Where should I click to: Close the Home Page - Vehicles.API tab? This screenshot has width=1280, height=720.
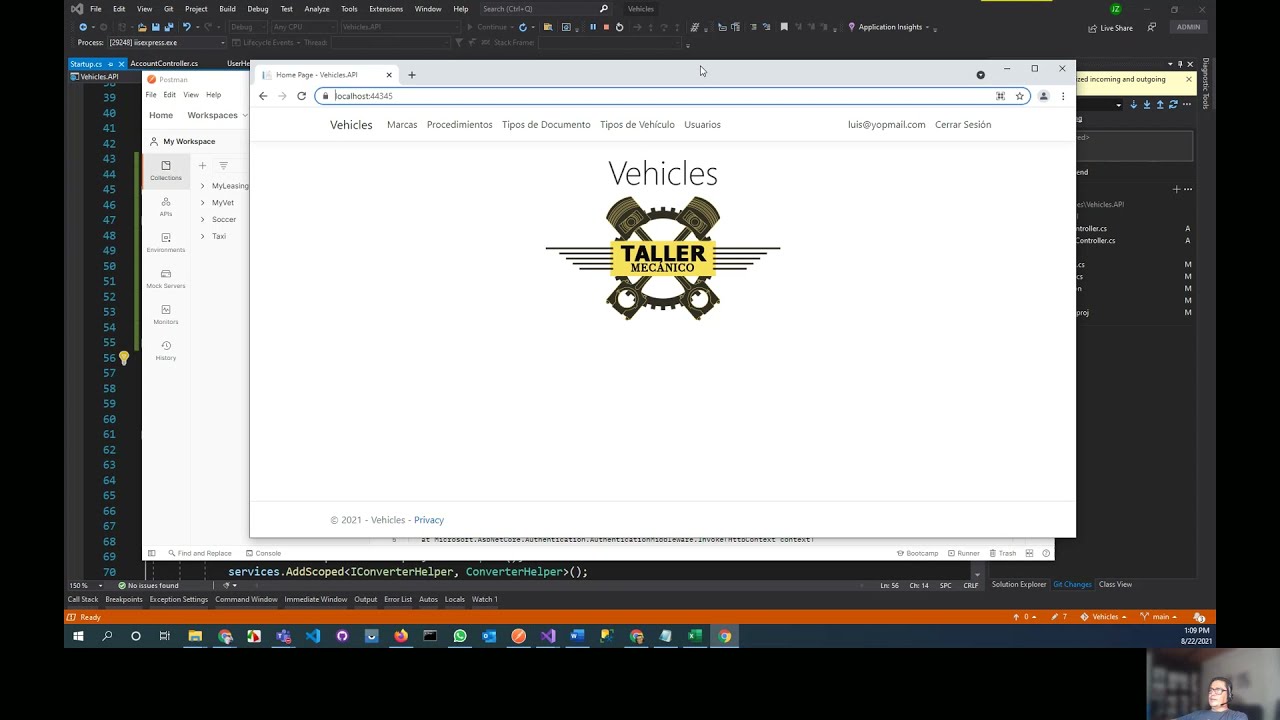tap(389, 75)
